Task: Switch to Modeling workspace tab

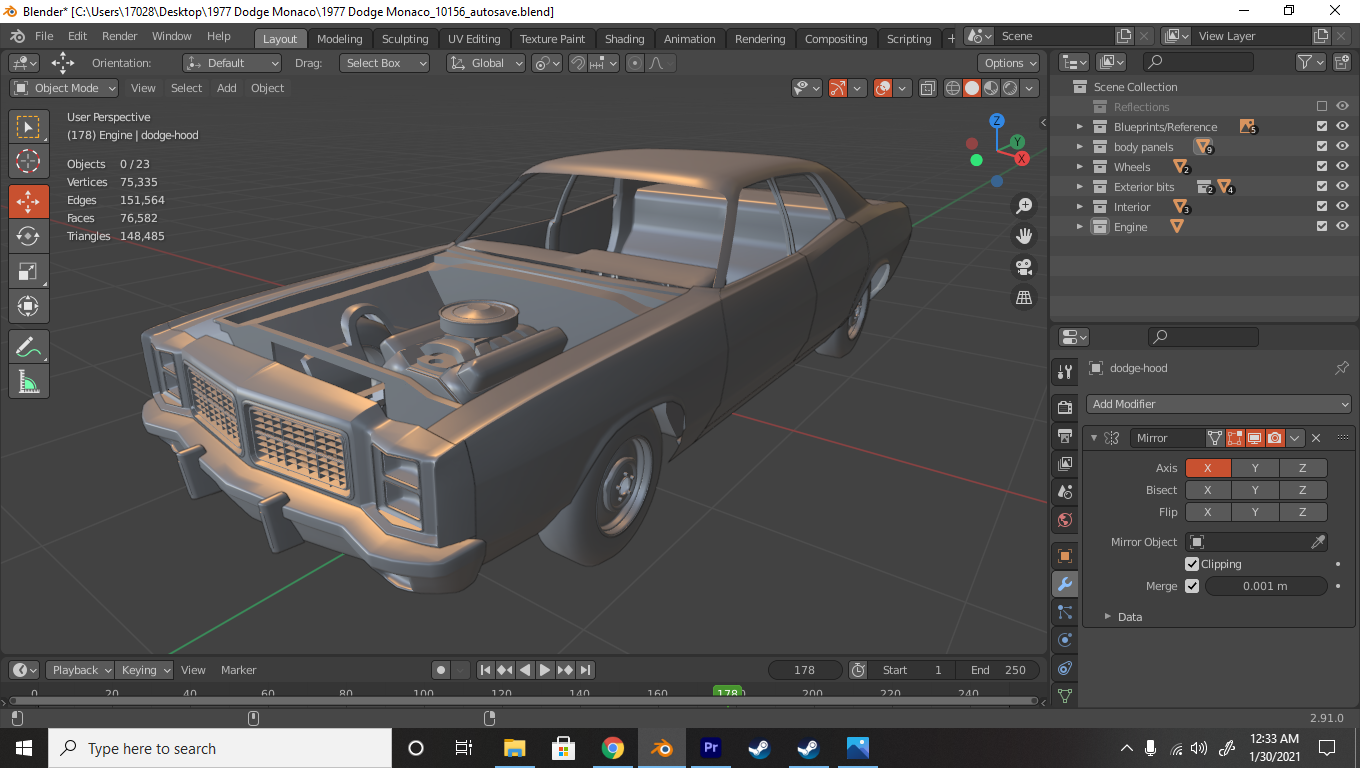Action: [340, 39]
